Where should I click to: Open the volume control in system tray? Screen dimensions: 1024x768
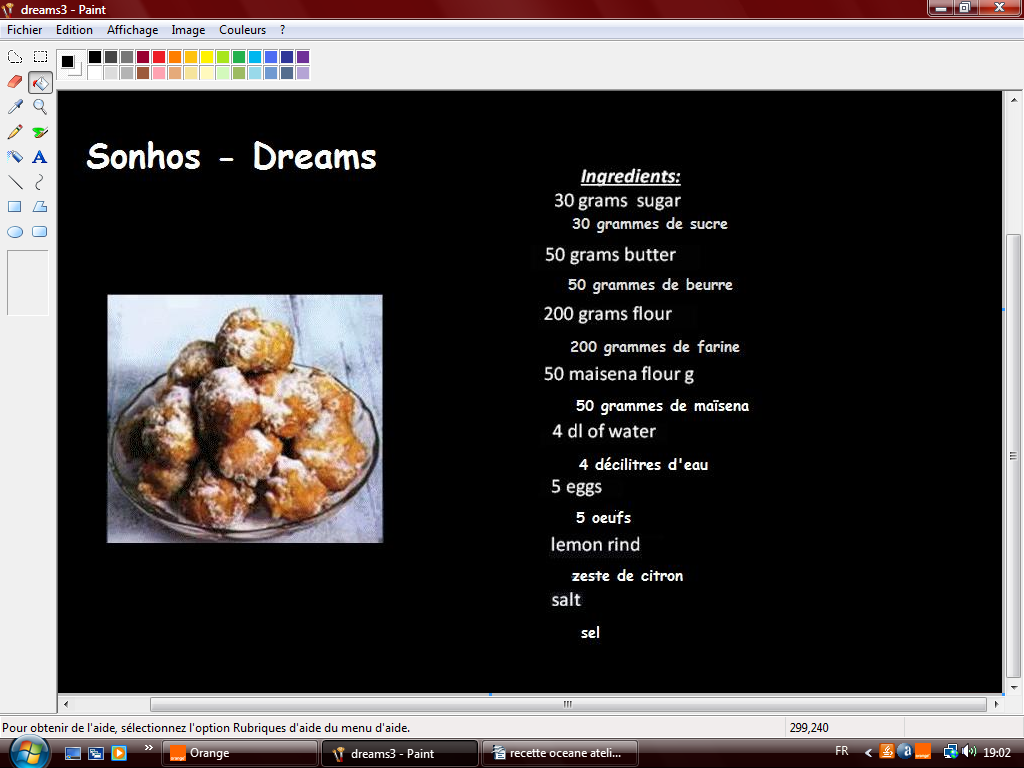coord(969,752)
